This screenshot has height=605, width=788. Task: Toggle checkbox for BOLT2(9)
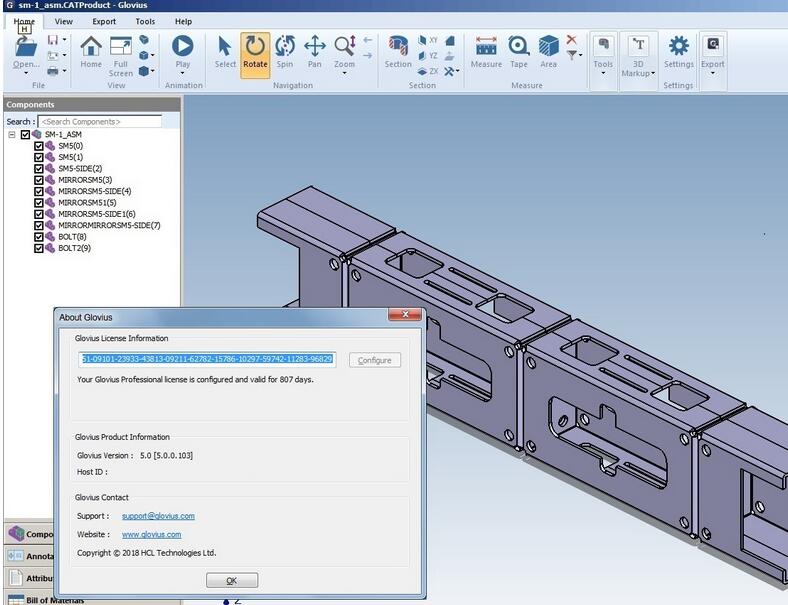(x=39, y=248)
